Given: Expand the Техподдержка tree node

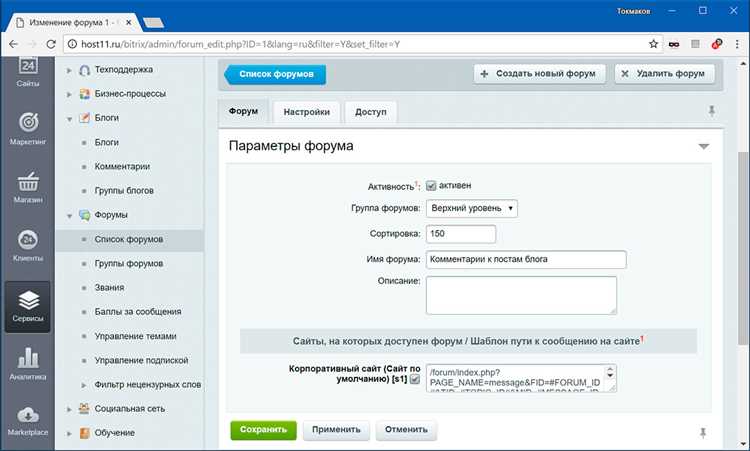Looking at the screenshot, I should tap(69, 70).
